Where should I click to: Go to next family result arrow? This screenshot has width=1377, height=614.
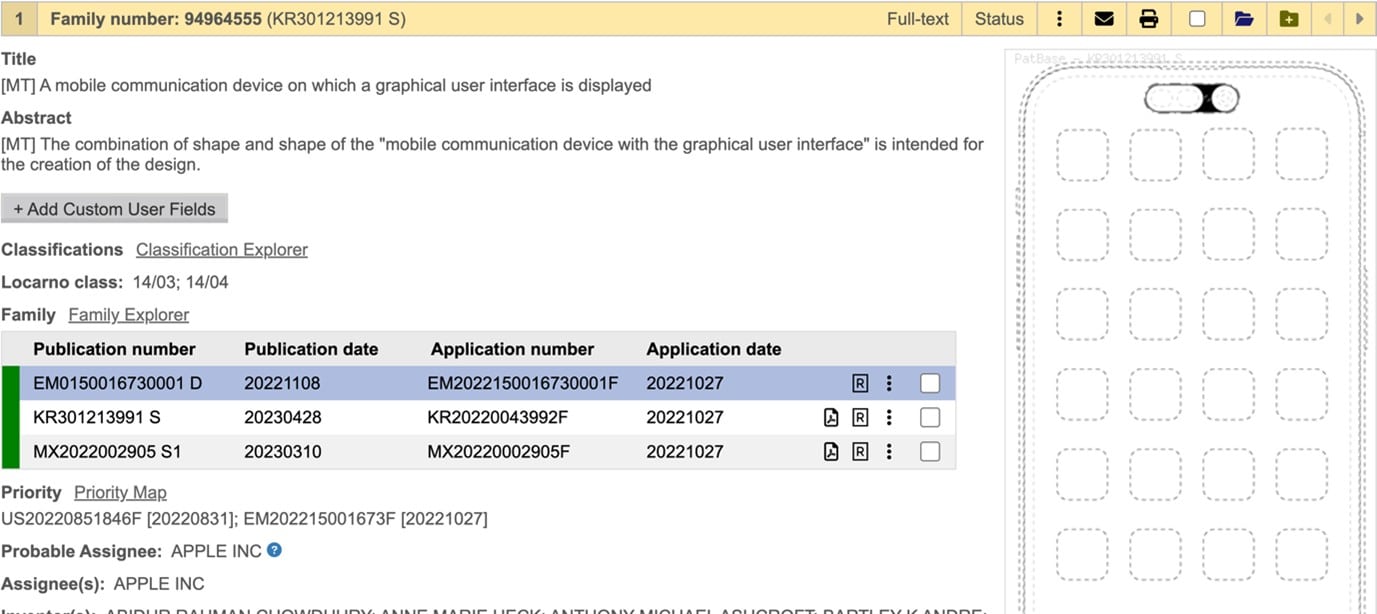[1358, 19]
